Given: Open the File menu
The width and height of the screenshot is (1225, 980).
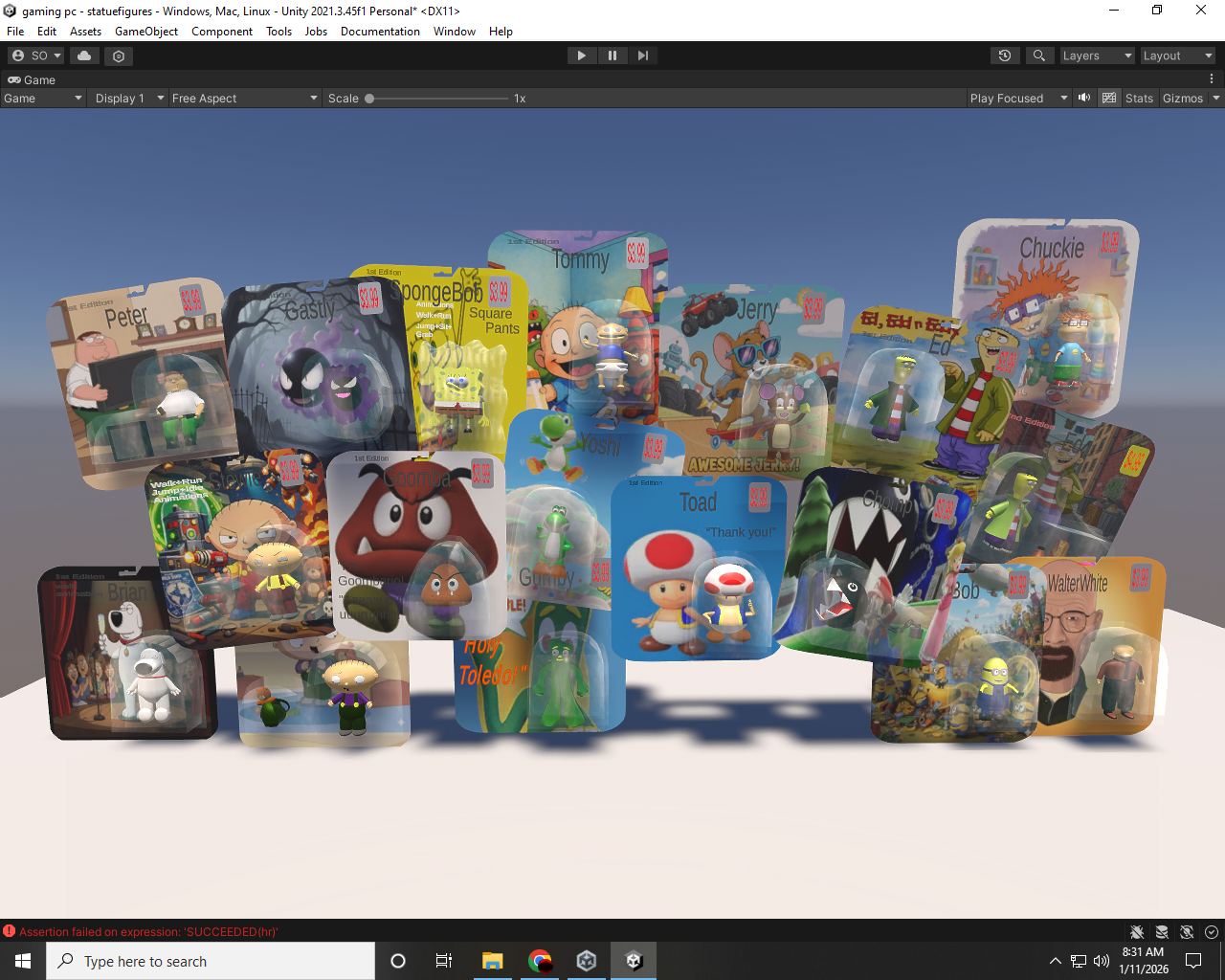Looking at the screenshot, I should pyautogui.click(x=15, y=31).
